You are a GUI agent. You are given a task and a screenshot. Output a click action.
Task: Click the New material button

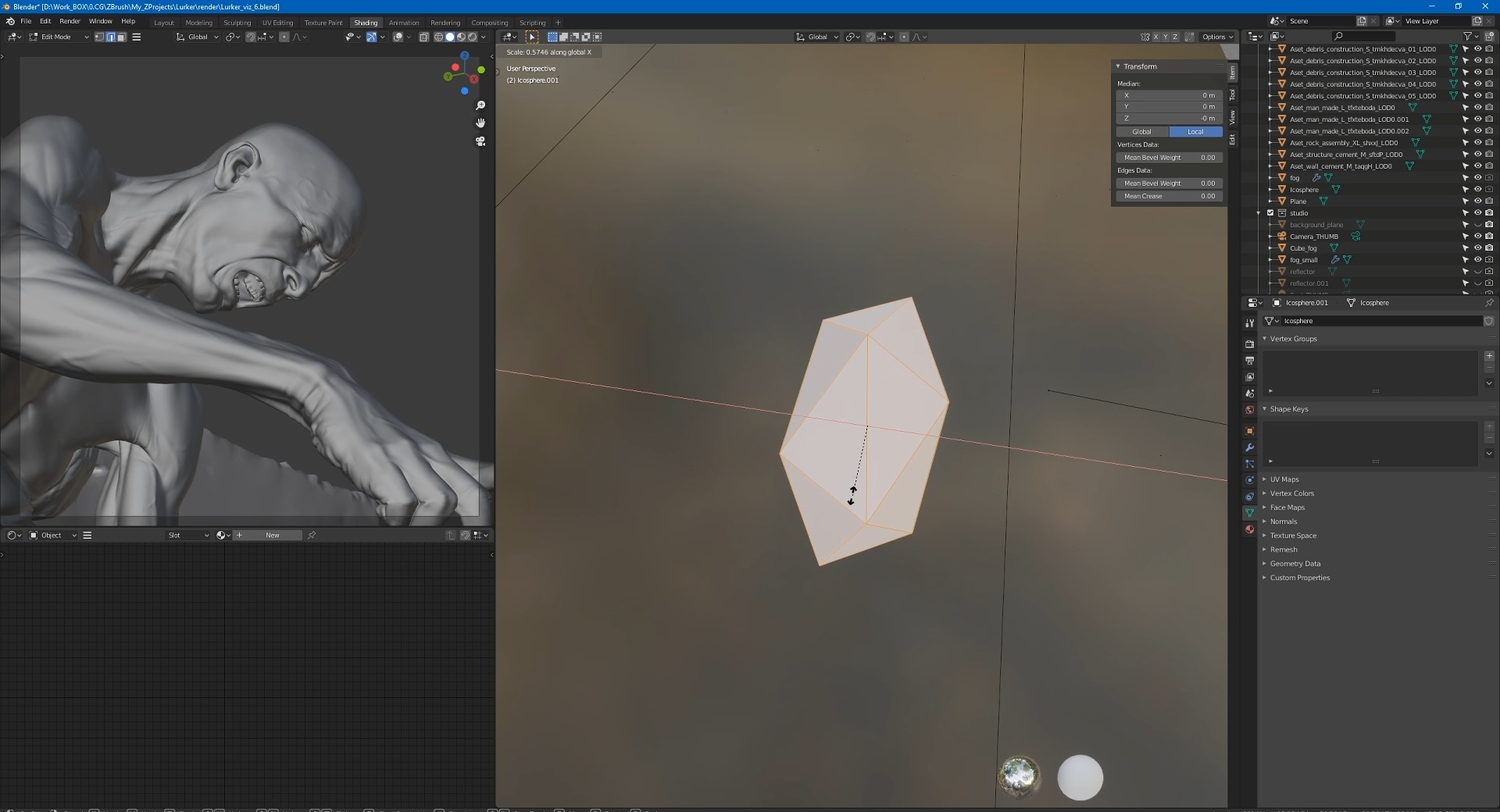272,536
